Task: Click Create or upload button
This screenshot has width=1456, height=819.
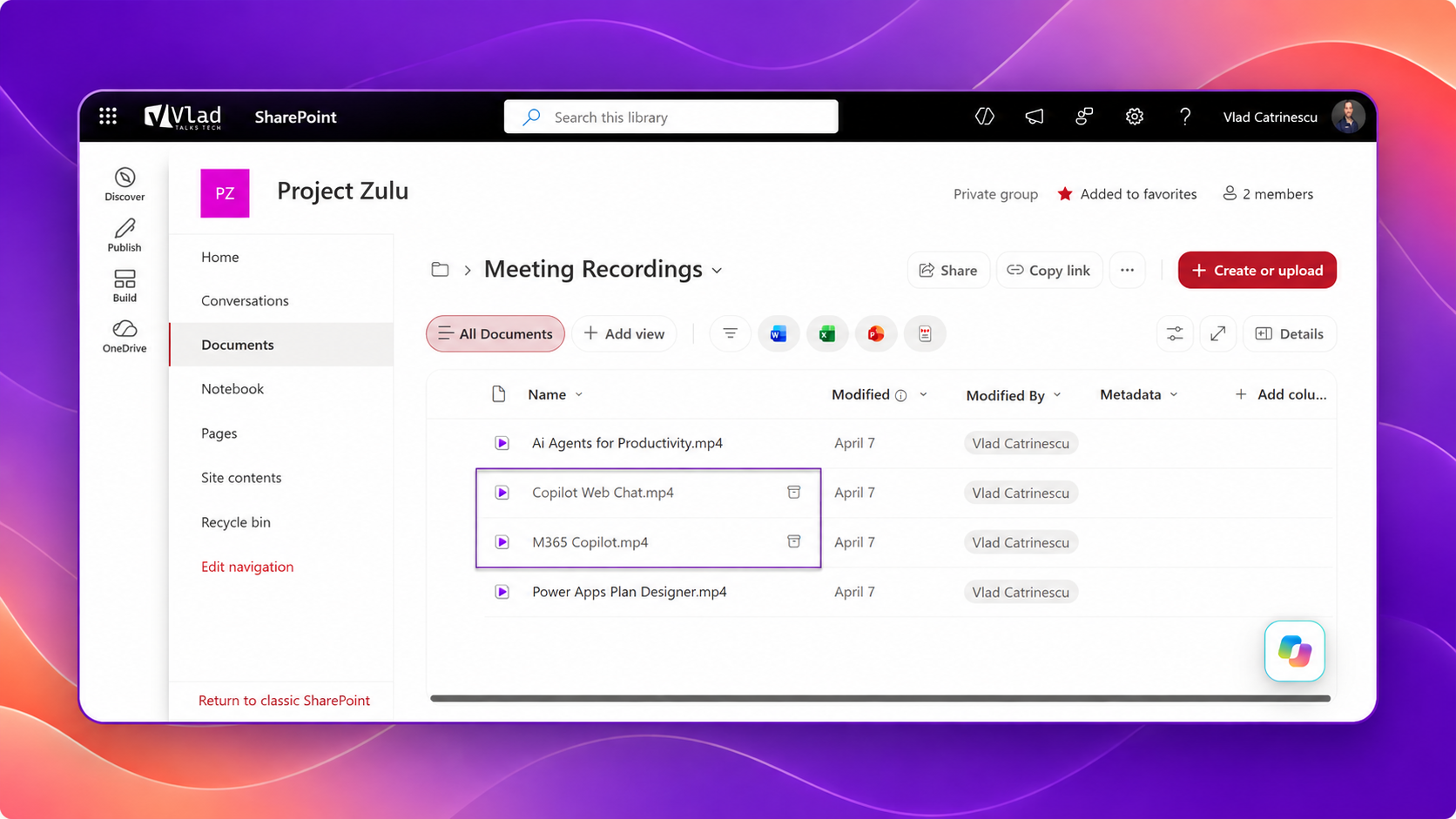Action: pos(1257,270)
